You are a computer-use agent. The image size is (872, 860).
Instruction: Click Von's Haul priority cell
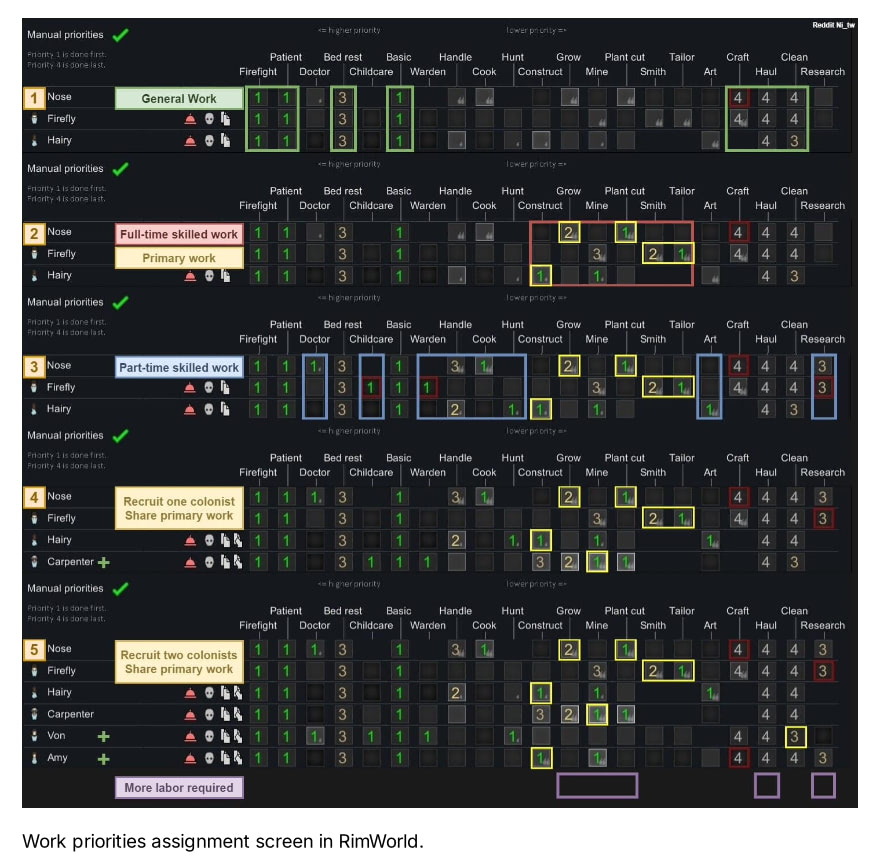coord(766,737)
